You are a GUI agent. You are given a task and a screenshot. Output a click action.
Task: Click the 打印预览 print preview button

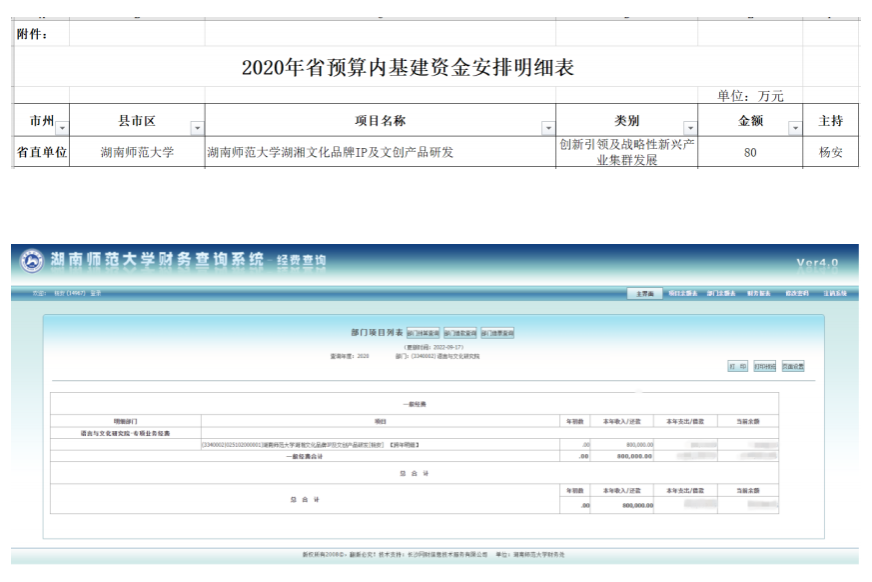(765, 367)
